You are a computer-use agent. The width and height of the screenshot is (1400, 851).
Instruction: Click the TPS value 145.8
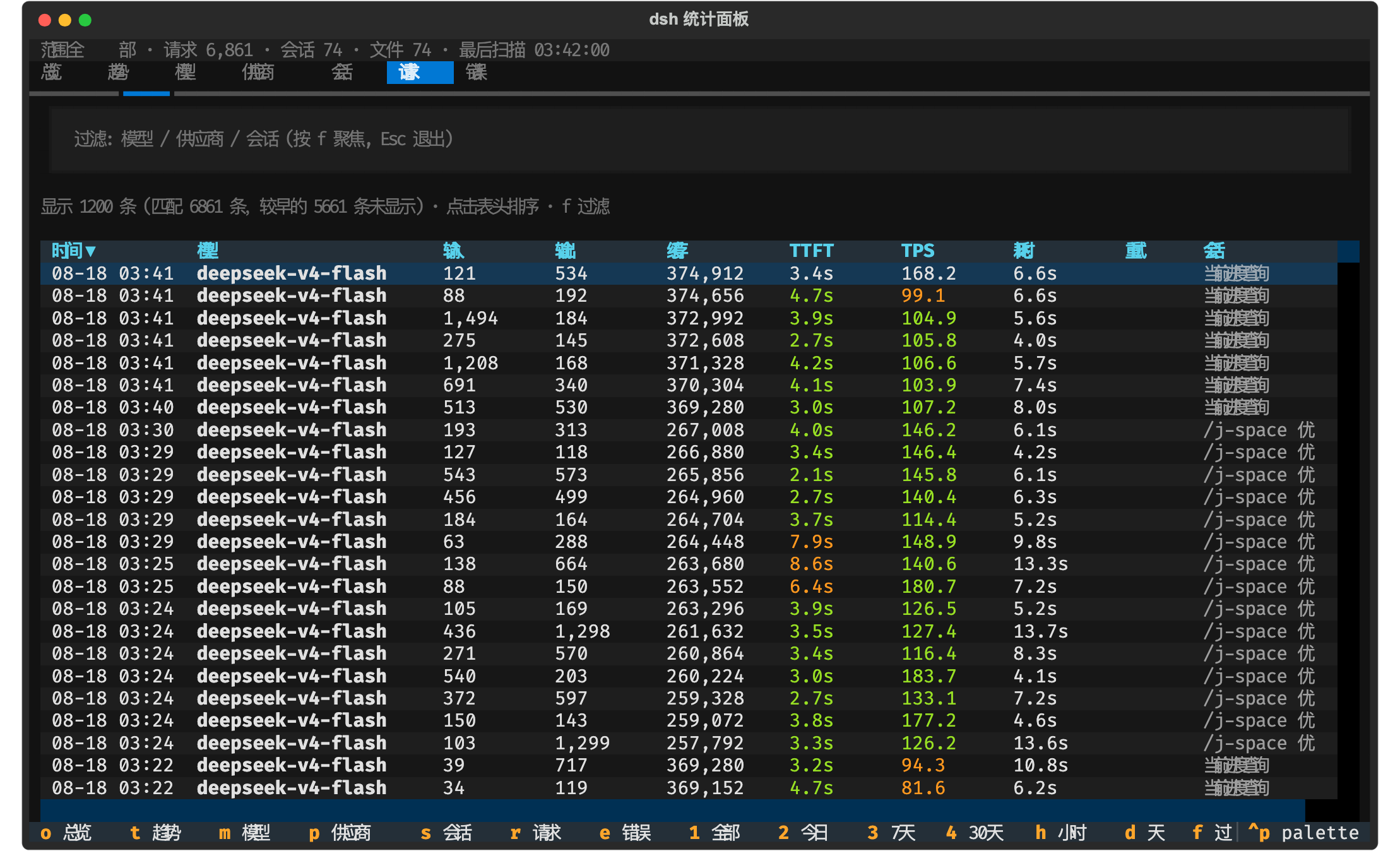929,475
